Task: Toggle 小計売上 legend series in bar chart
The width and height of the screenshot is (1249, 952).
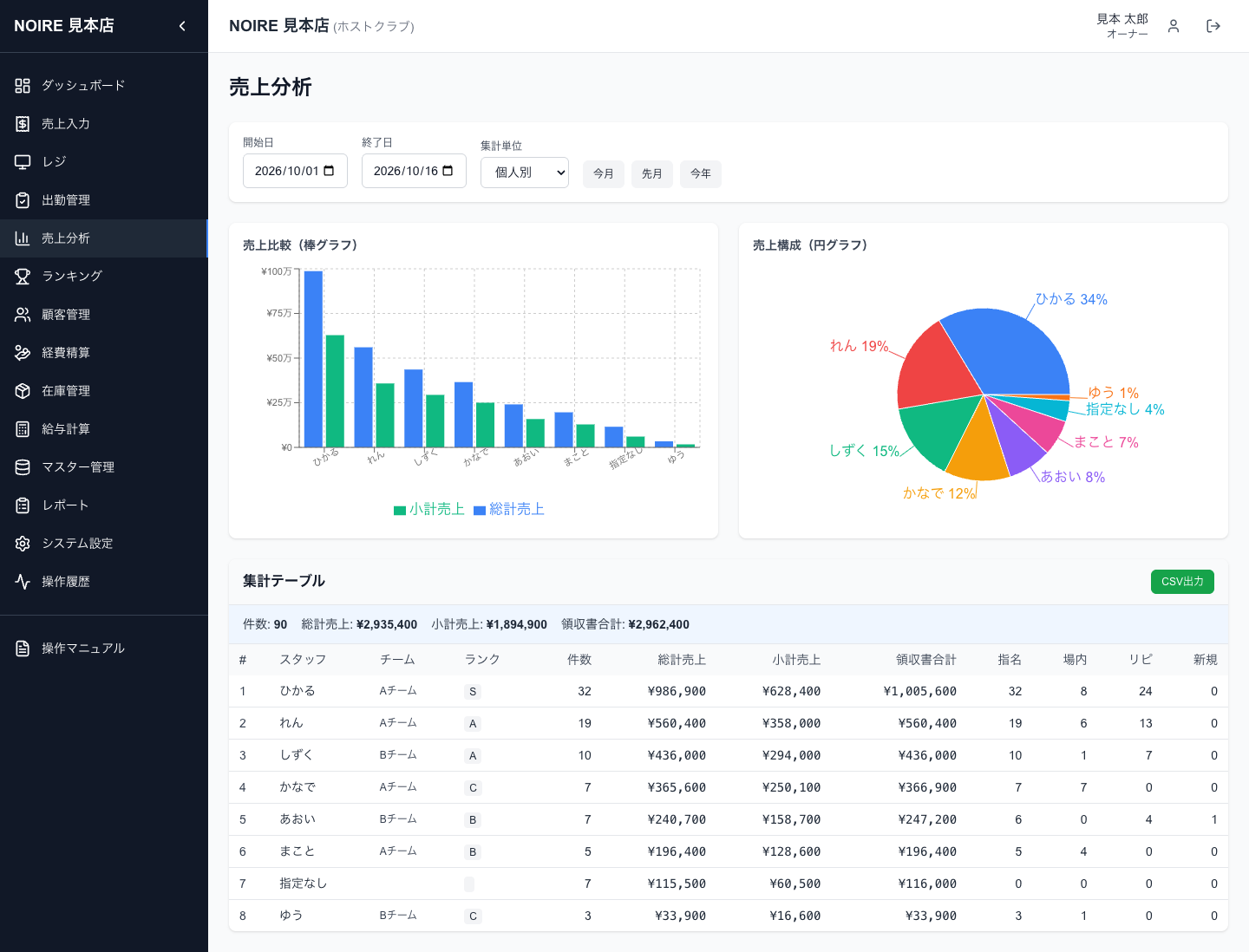Action: click(x=429, y=509)
